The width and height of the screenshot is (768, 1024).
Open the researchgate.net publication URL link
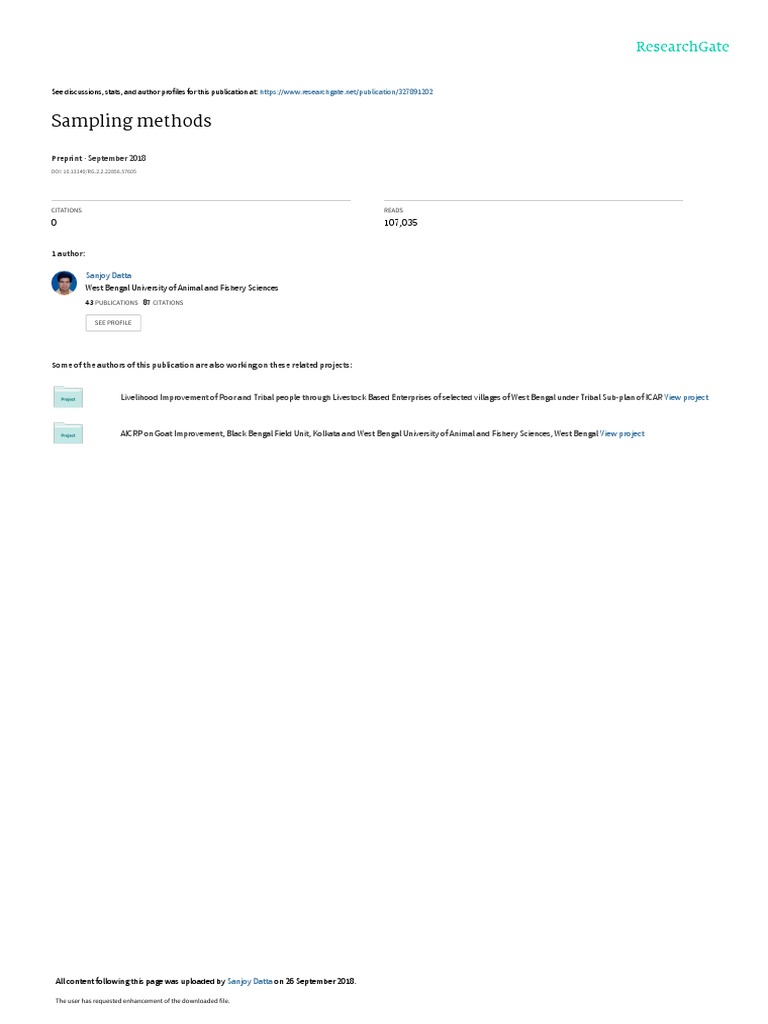click(346, 92)
